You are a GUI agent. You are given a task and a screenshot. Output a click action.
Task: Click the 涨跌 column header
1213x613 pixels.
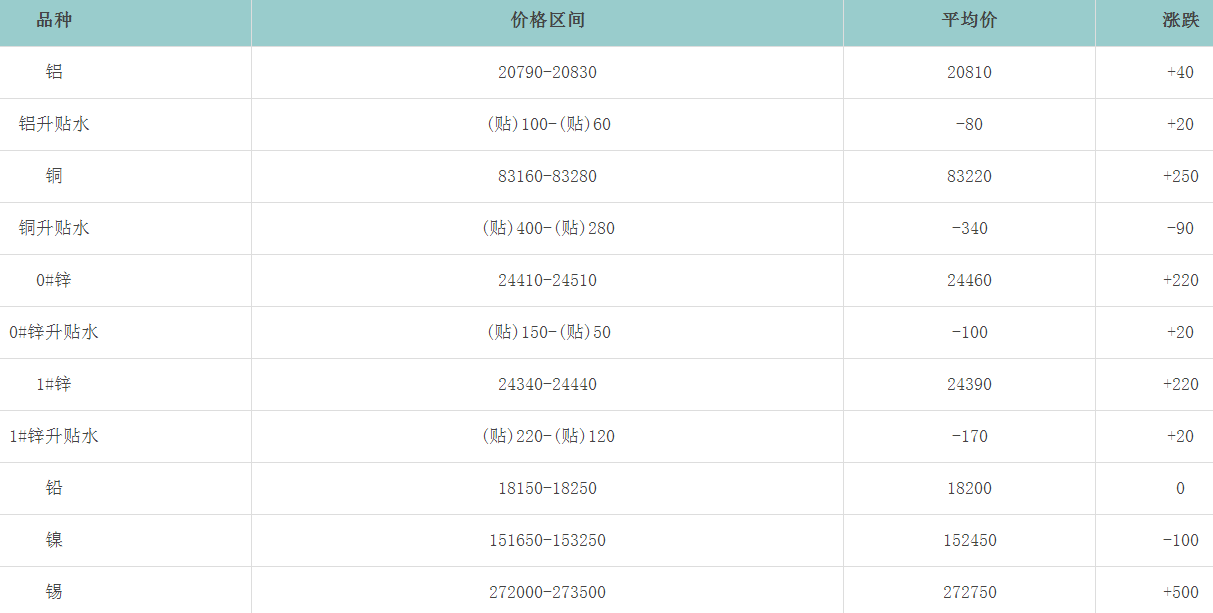1180,21
